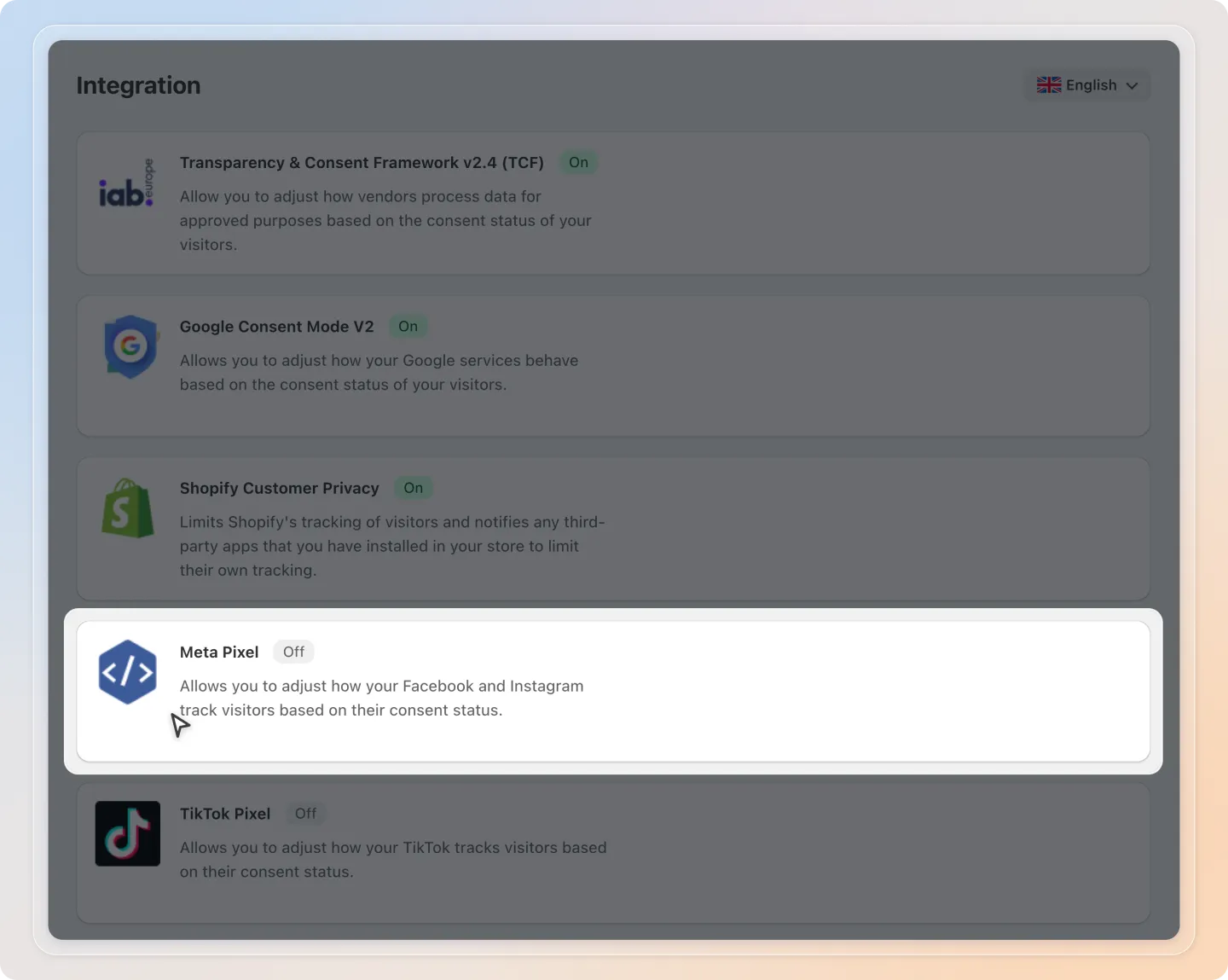The height and width of the screenshot is (980, 1228).
Task: Click the UK flag icon in language selector
Action: point(1049,85)
